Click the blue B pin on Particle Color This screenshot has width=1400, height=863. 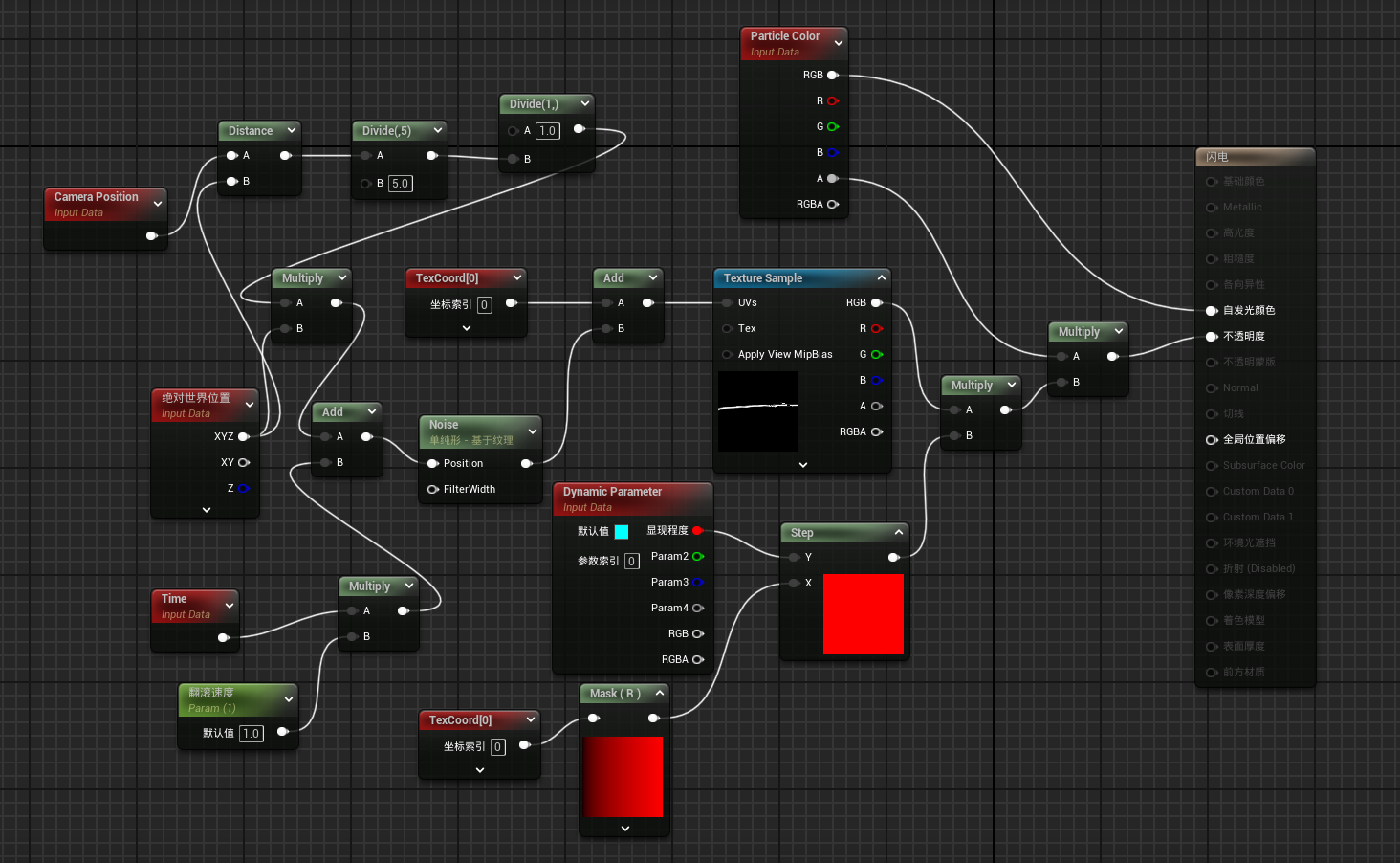[832, 152]
